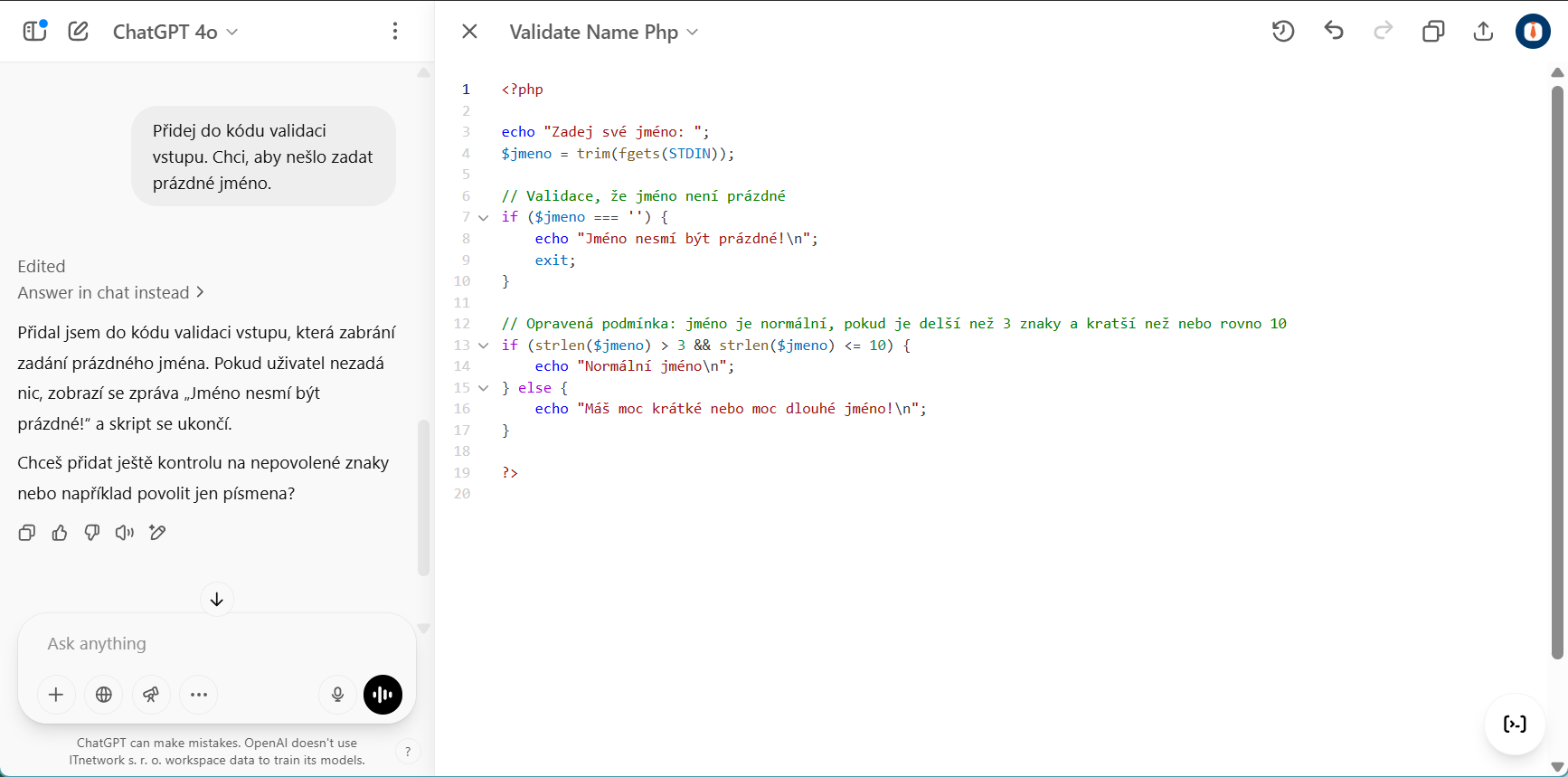Collapse the code block at line 7

coord(484,218)
